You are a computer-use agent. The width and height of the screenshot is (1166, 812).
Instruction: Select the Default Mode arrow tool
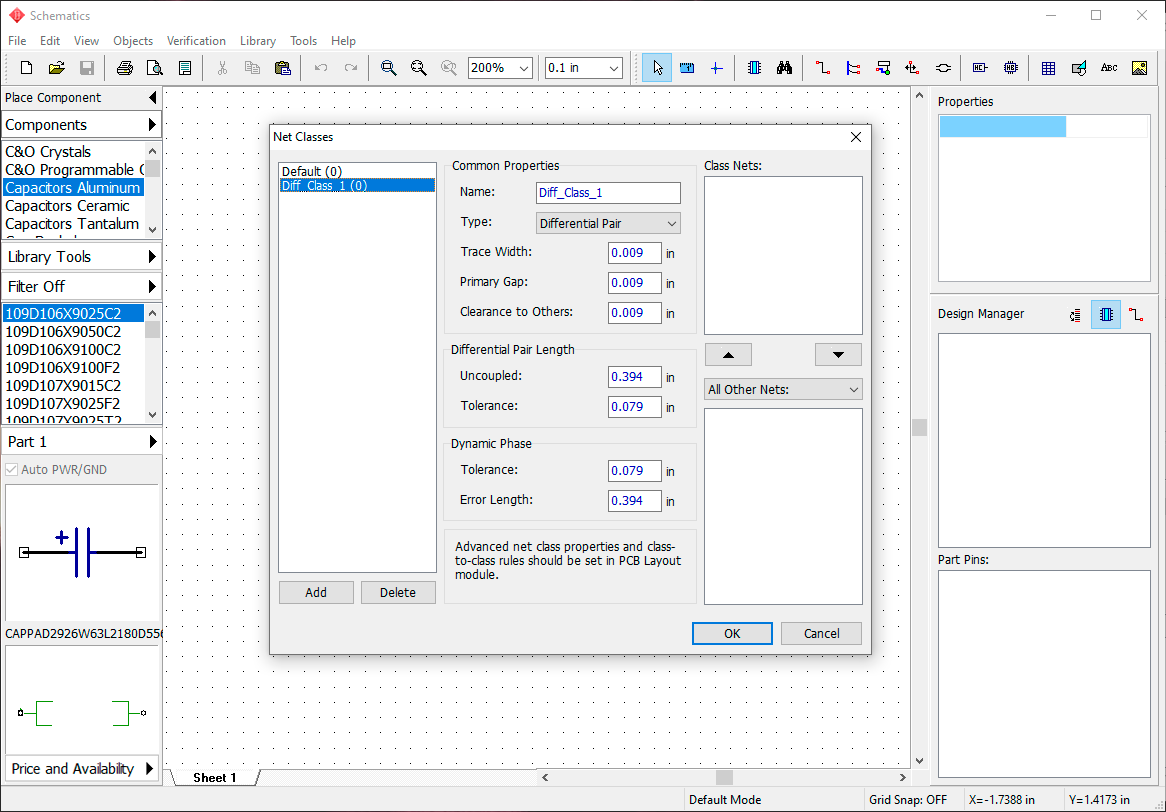(657, 68)
